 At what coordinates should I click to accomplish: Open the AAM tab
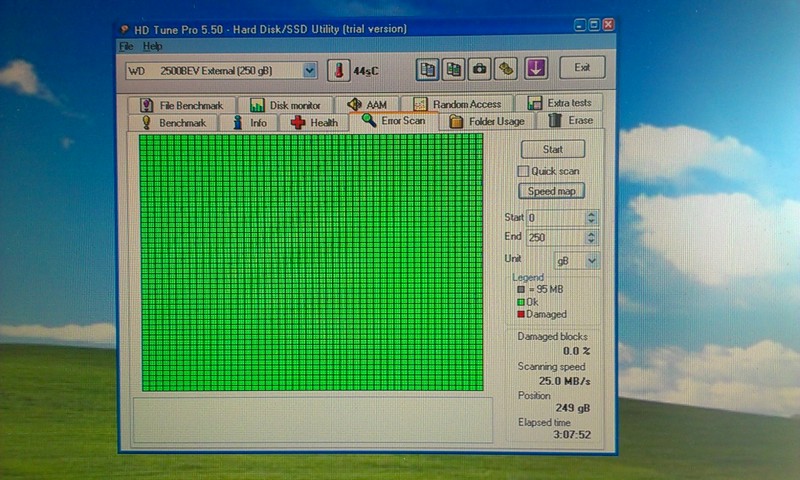coord(367,104)
